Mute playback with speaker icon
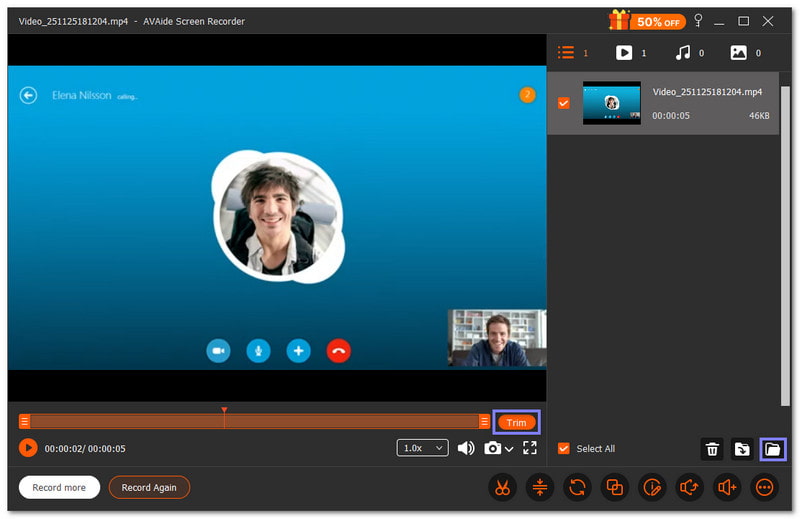Viewport: 800px width, 519px height. pos(466,448)
